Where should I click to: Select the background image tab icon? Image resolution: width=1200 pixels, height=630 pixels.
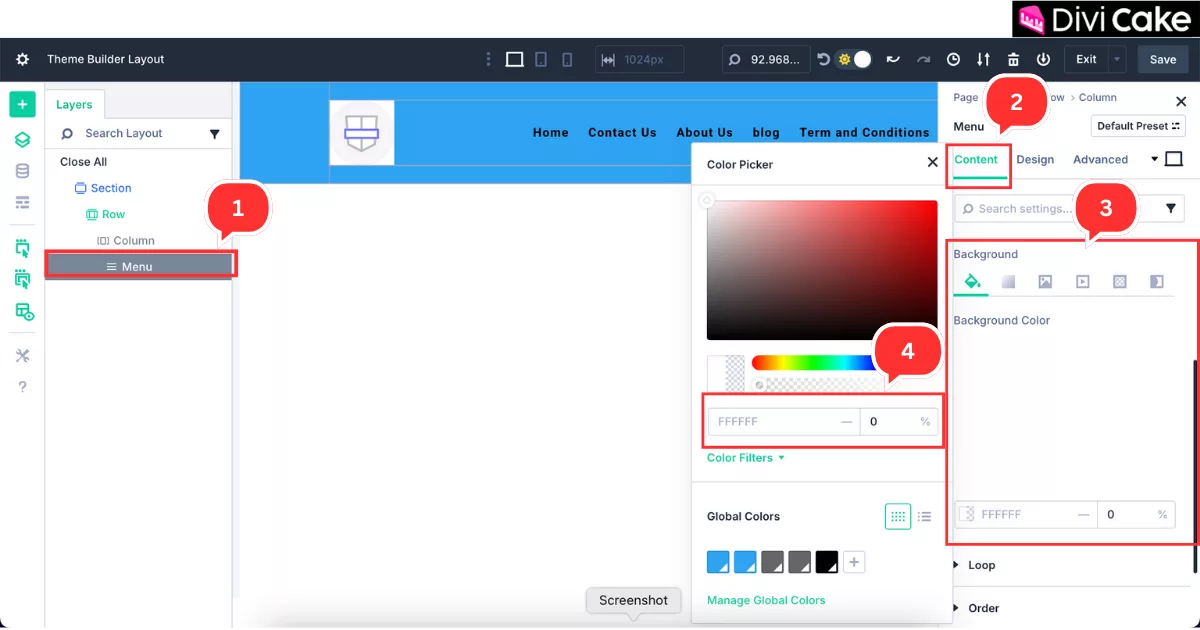tap(1045, 282)
